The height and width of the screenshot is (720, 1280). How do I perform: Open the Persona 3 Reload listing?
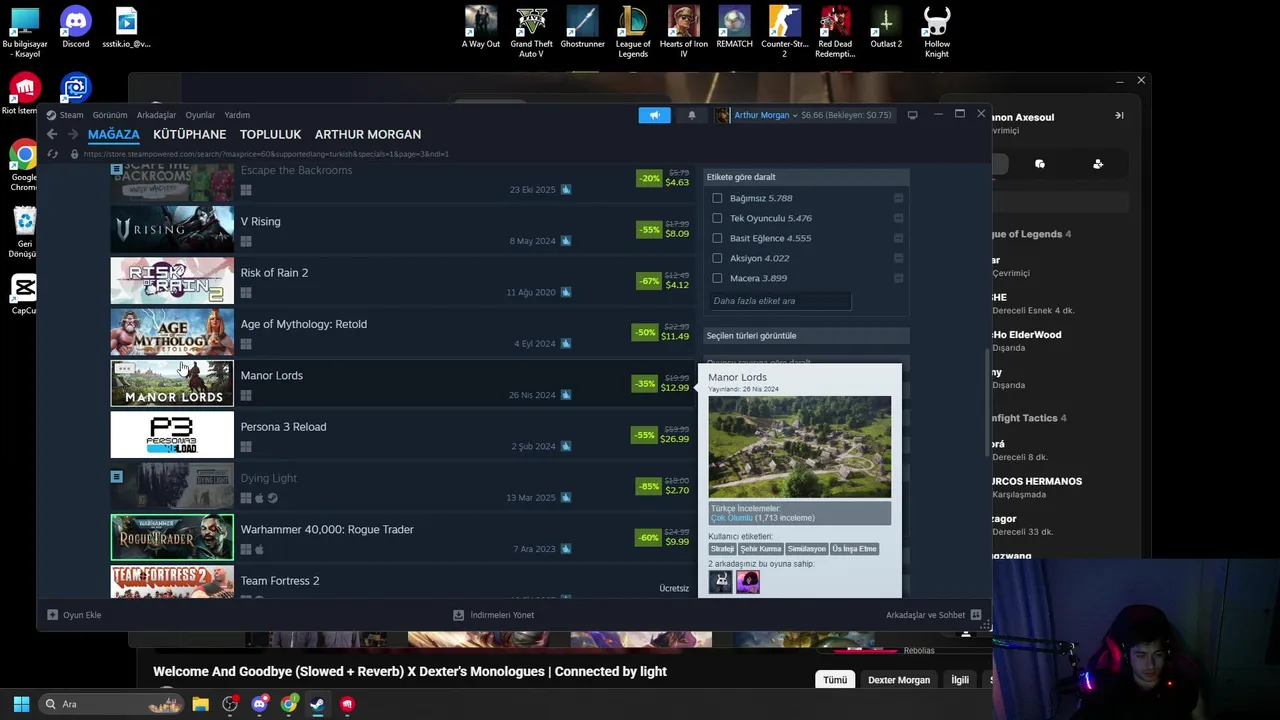402,435
